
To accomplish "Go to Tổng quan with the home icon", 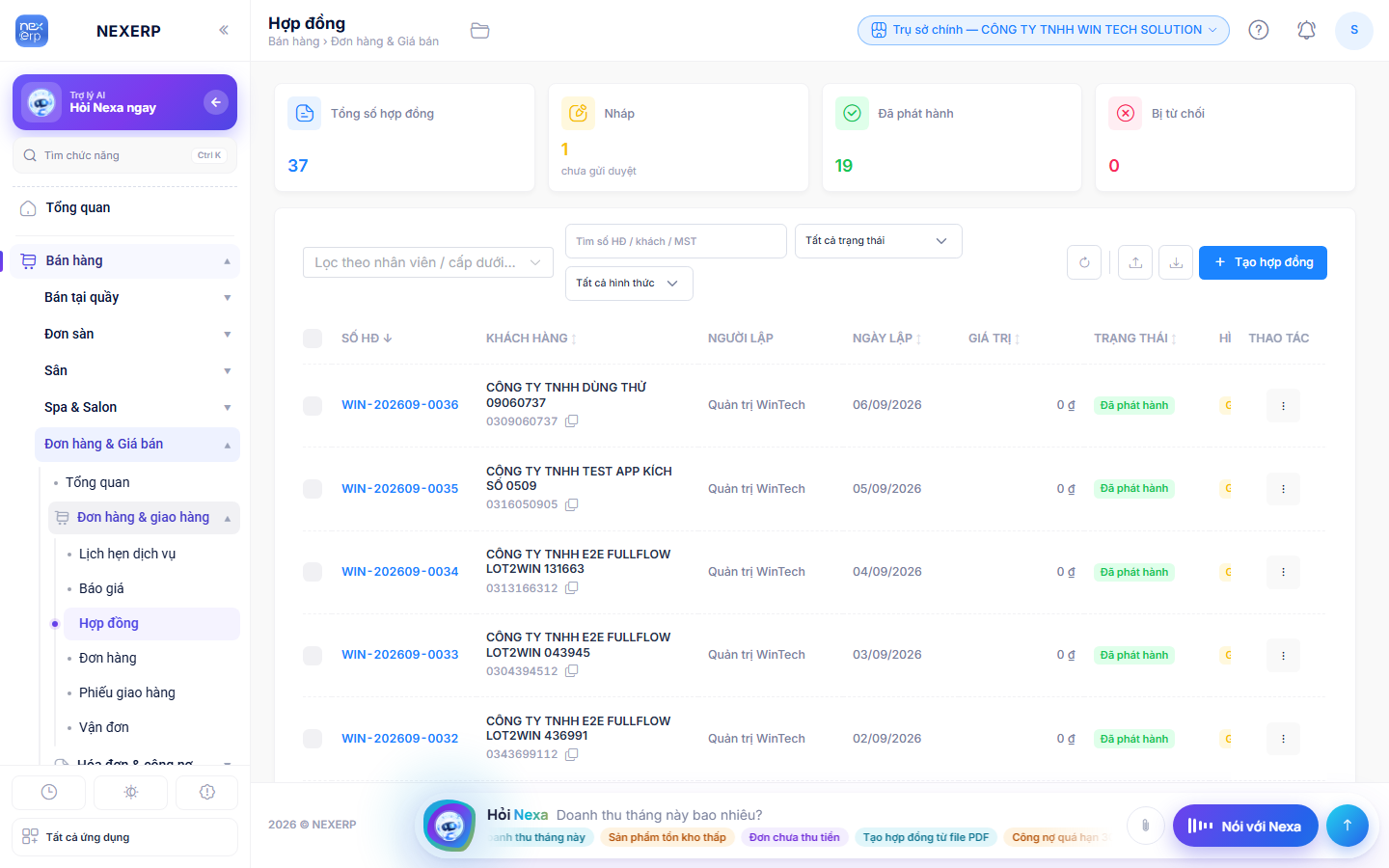I will point(124,208).
